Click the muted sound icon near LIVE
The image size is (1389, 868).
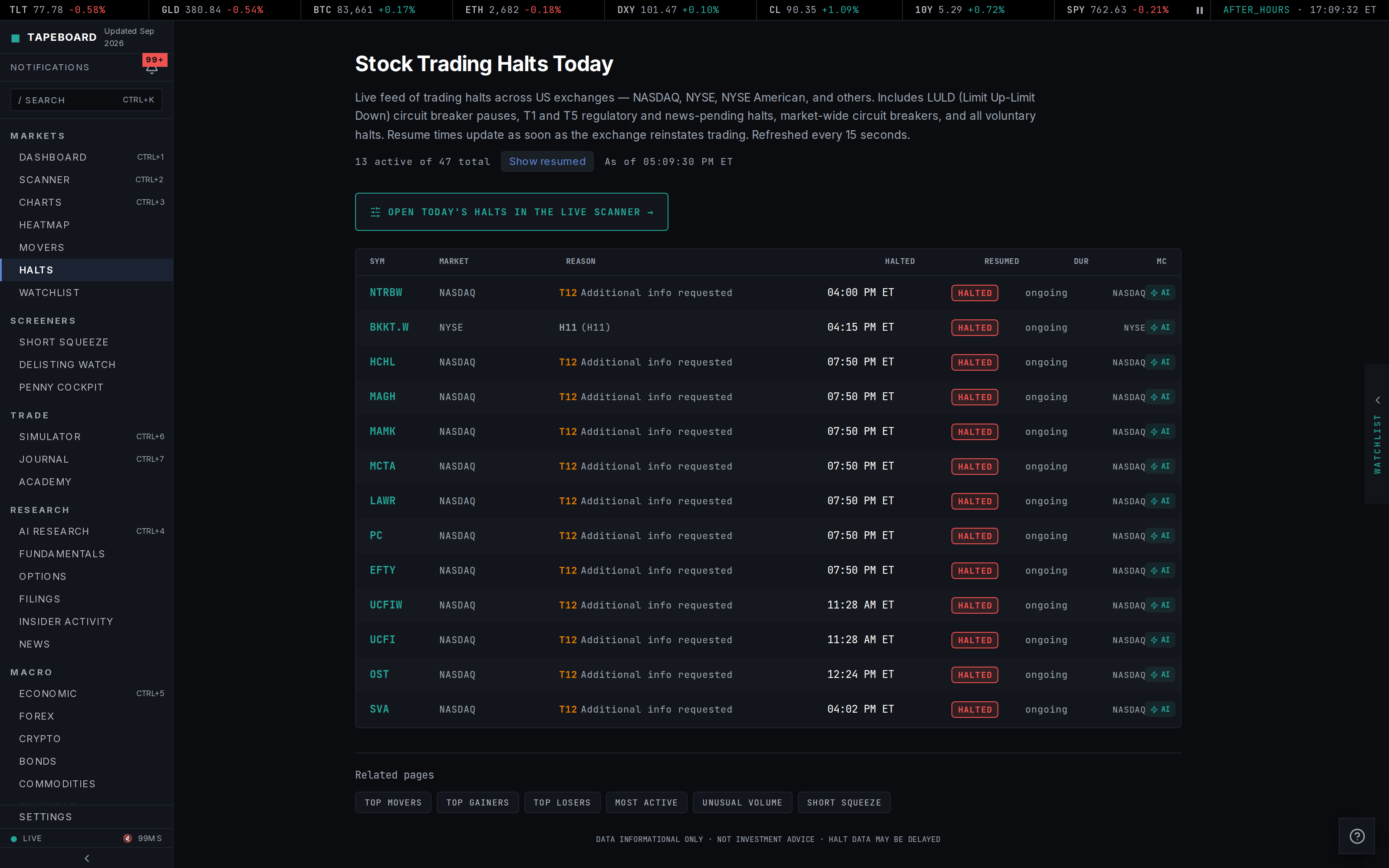128,838
